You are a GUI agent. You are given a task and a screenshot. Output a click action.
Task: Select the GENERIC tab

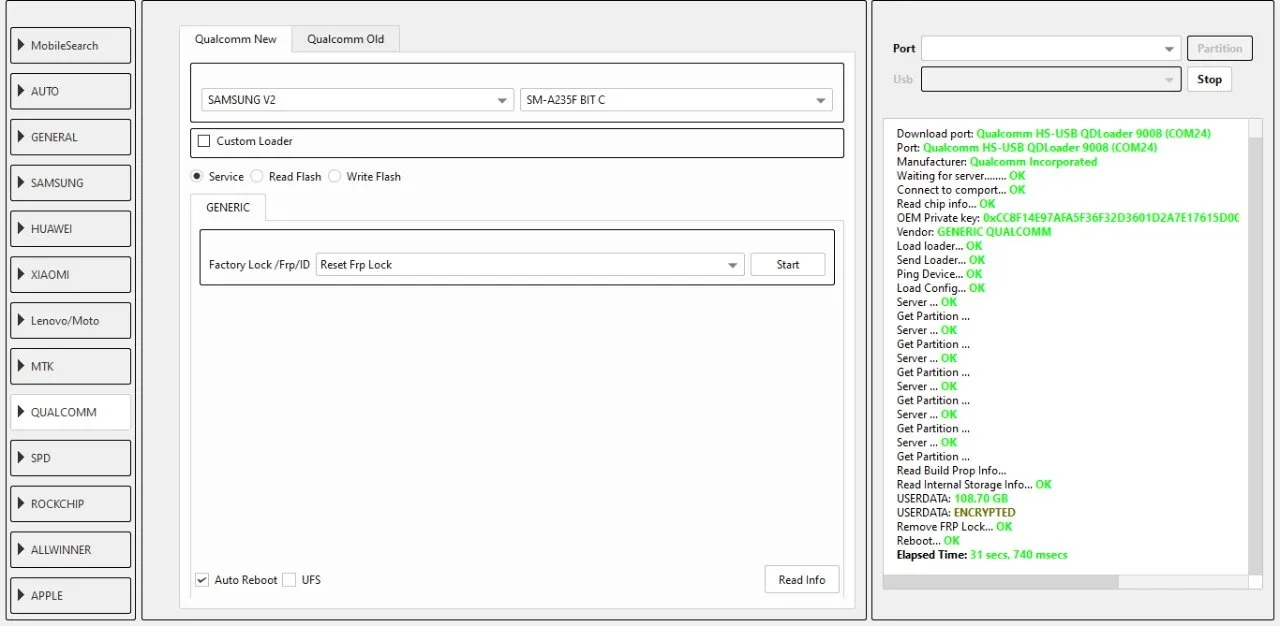228,208
